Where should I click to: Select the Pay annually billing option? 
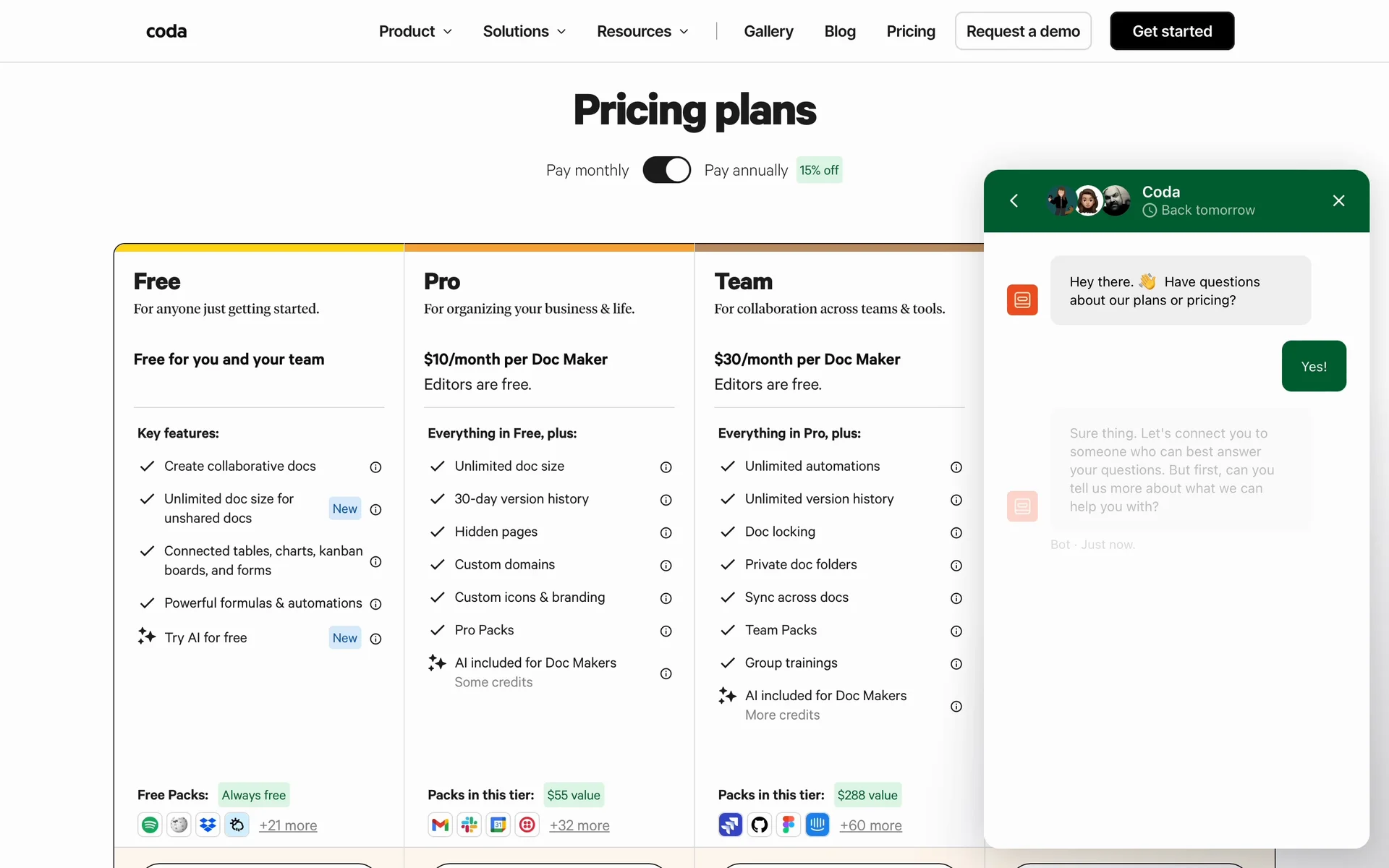tap(746, 170)
